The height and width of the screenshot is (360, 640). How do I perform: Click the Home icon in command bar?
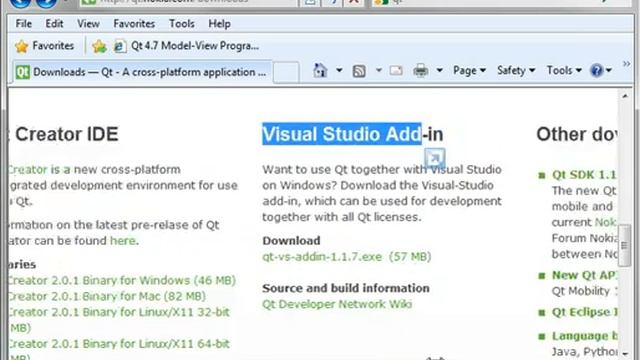pyautogui.click(x=320, y=71)
